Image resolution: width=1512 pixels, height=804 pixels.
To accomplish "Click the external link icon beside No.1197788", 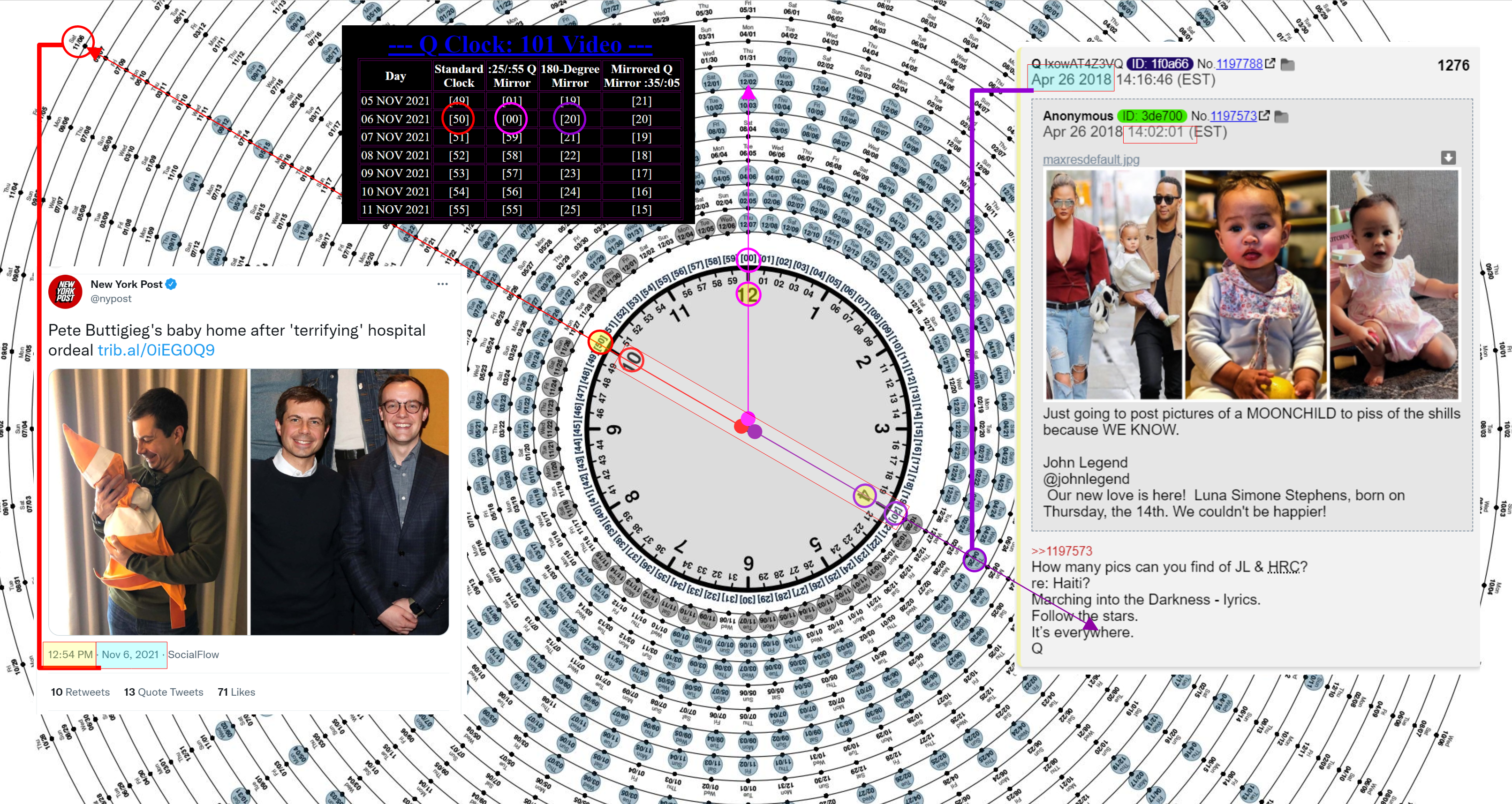I will point(1270,63).
